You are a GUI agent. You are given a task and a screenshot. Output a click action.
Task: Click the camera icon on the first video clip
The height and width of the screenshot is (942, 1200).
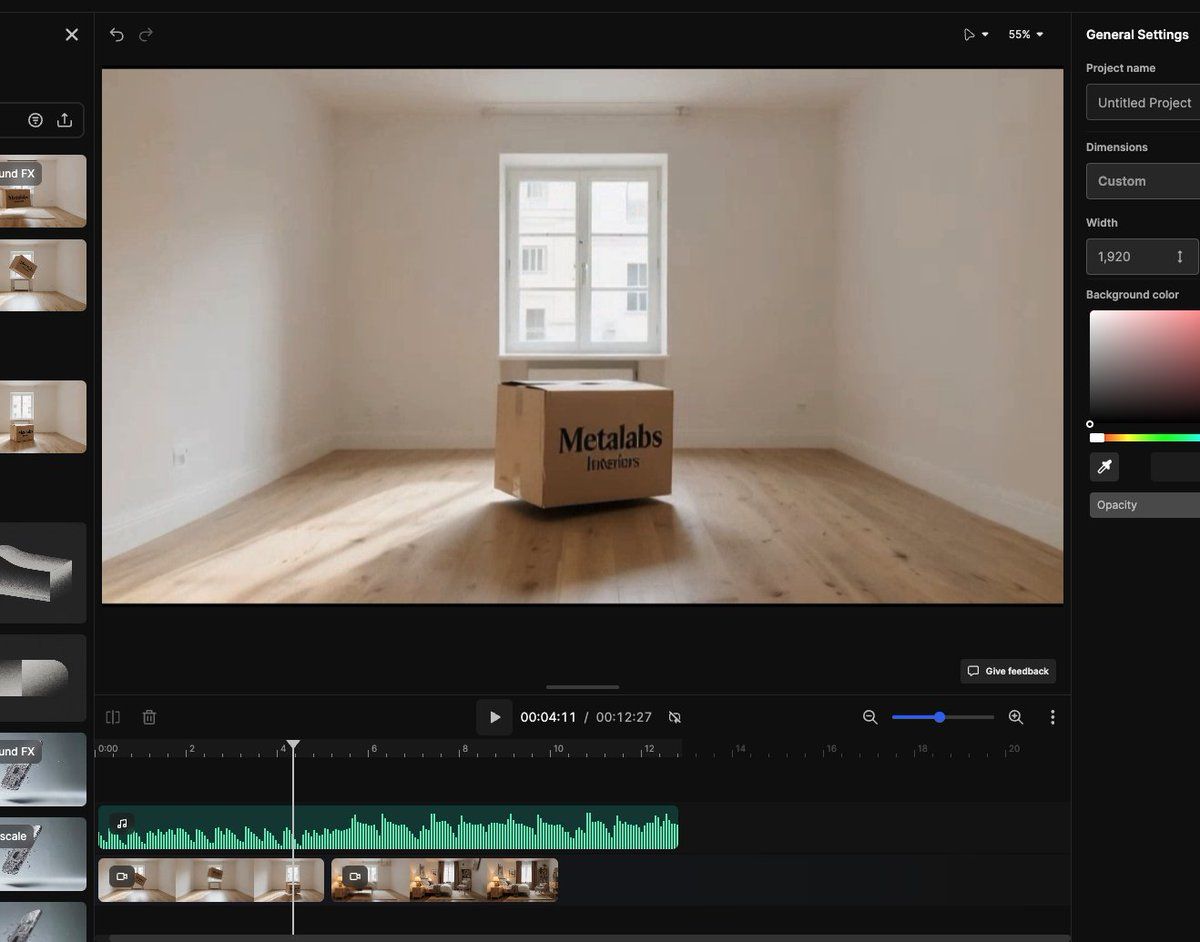point(122,877)
